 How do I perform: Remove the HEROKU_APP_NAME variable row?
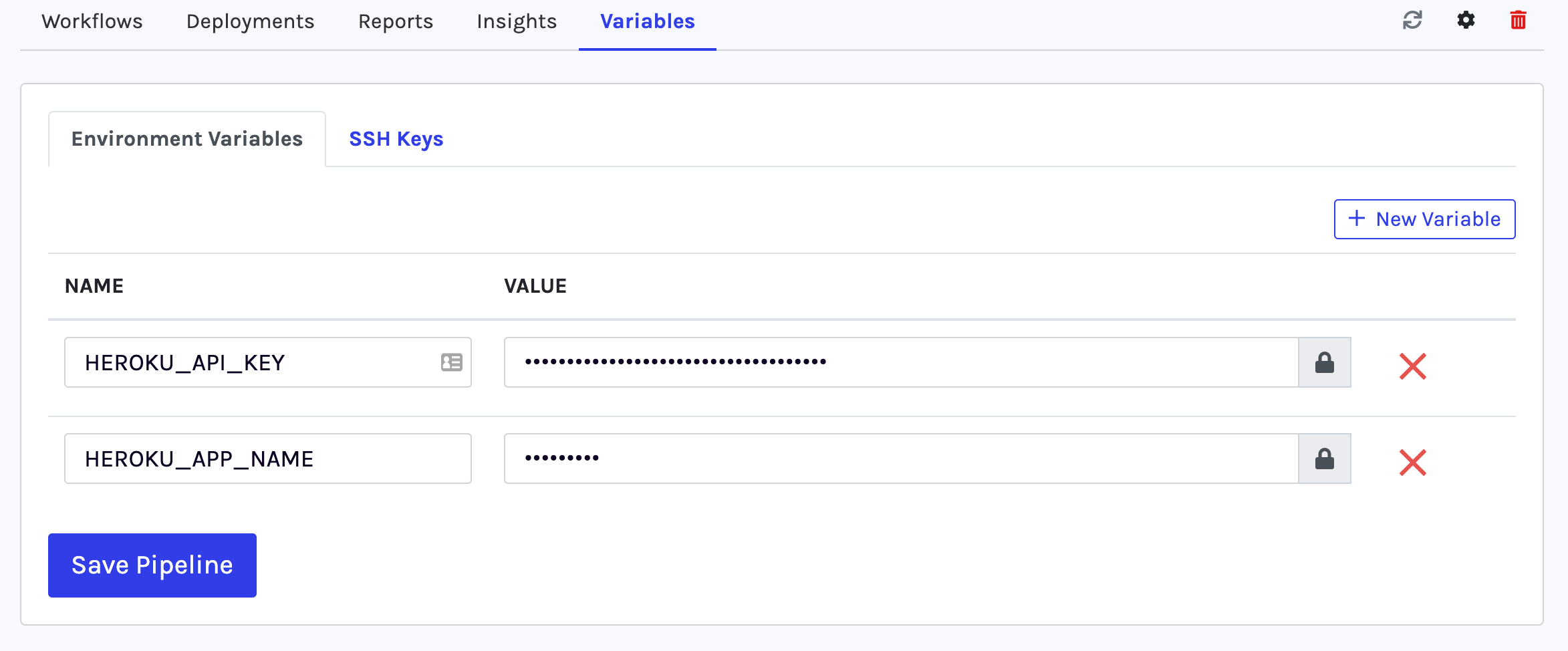pyautogui.click(x=1412, y=462)
